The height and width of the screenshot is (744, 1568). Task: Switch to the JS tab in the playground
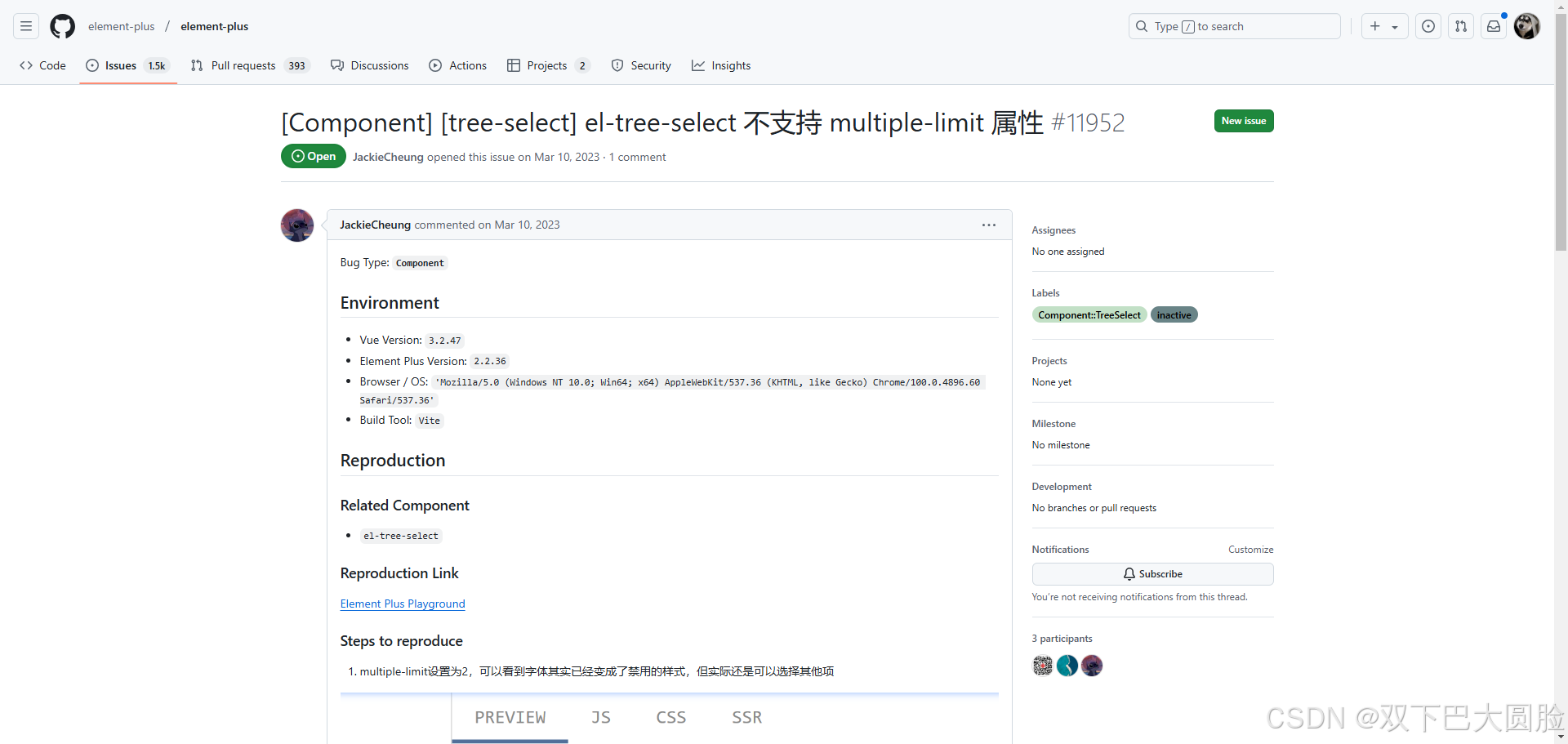coord(600,717)
